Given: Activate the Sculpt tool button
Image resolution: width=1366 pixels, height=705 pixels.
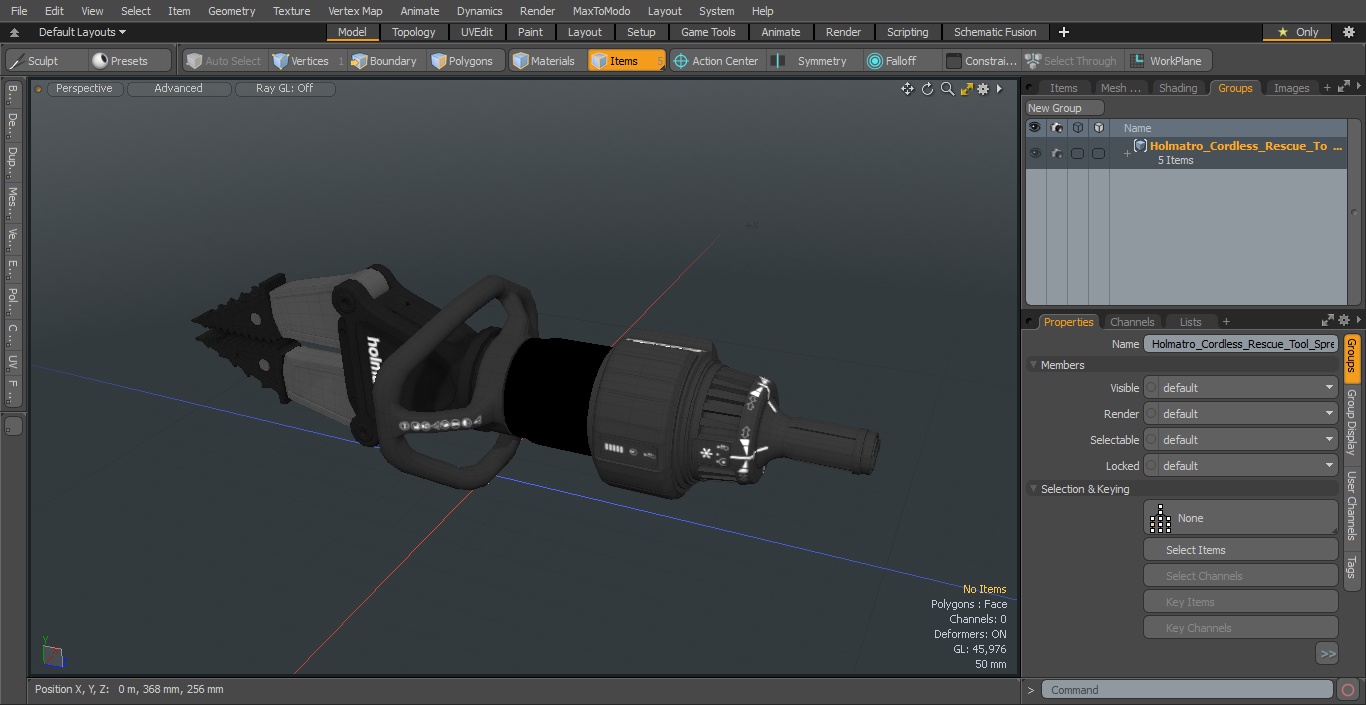Looking at the screenshot, I should tap(46, 61).
